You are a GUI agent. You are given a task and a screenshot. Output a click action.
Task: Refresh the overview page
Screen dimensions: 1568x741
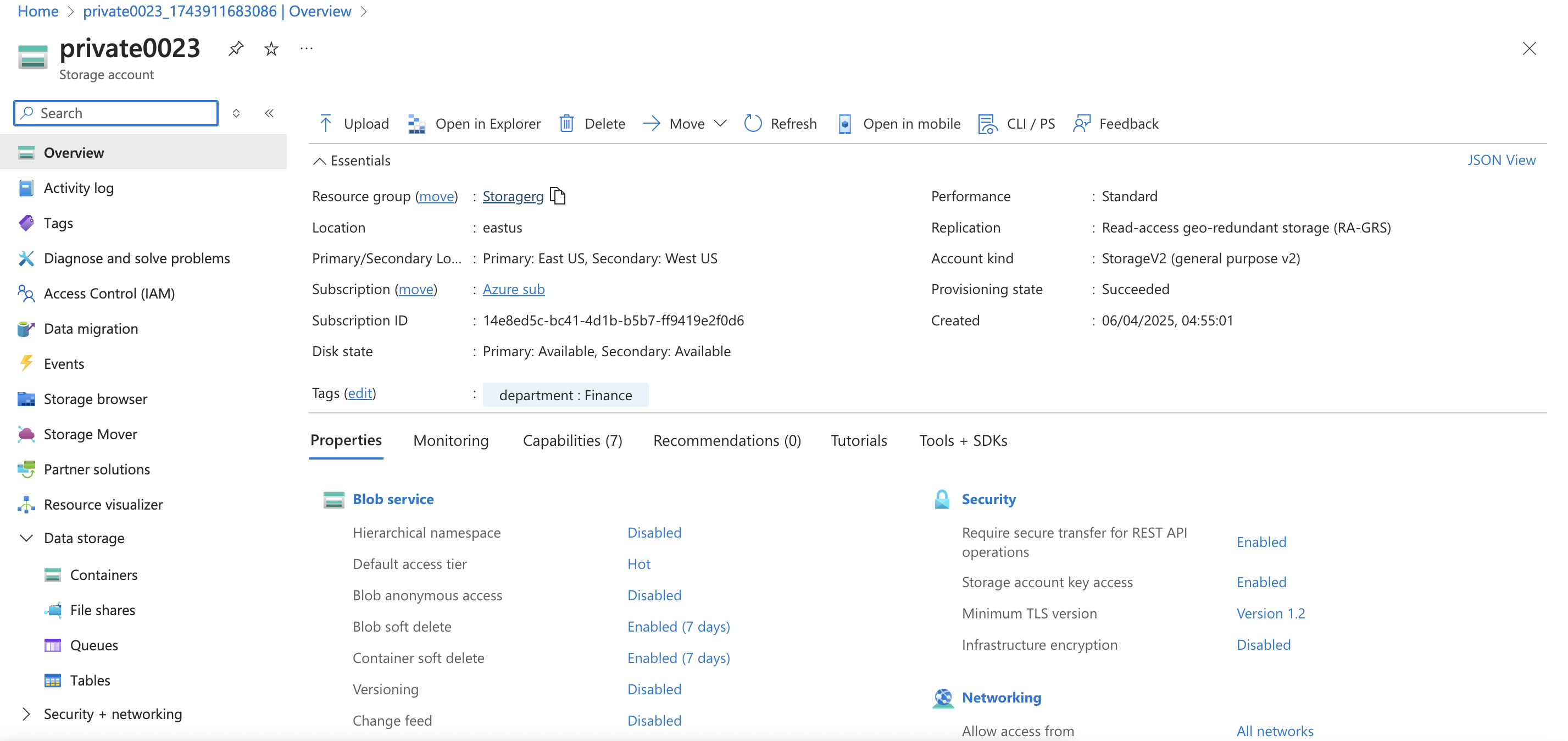(x=780, y=124)
